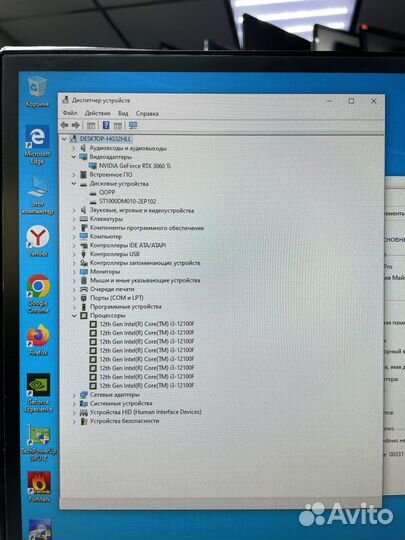Click the Встроенное ПО firmware icon
The image size is (405, 540).
point(83,175)
